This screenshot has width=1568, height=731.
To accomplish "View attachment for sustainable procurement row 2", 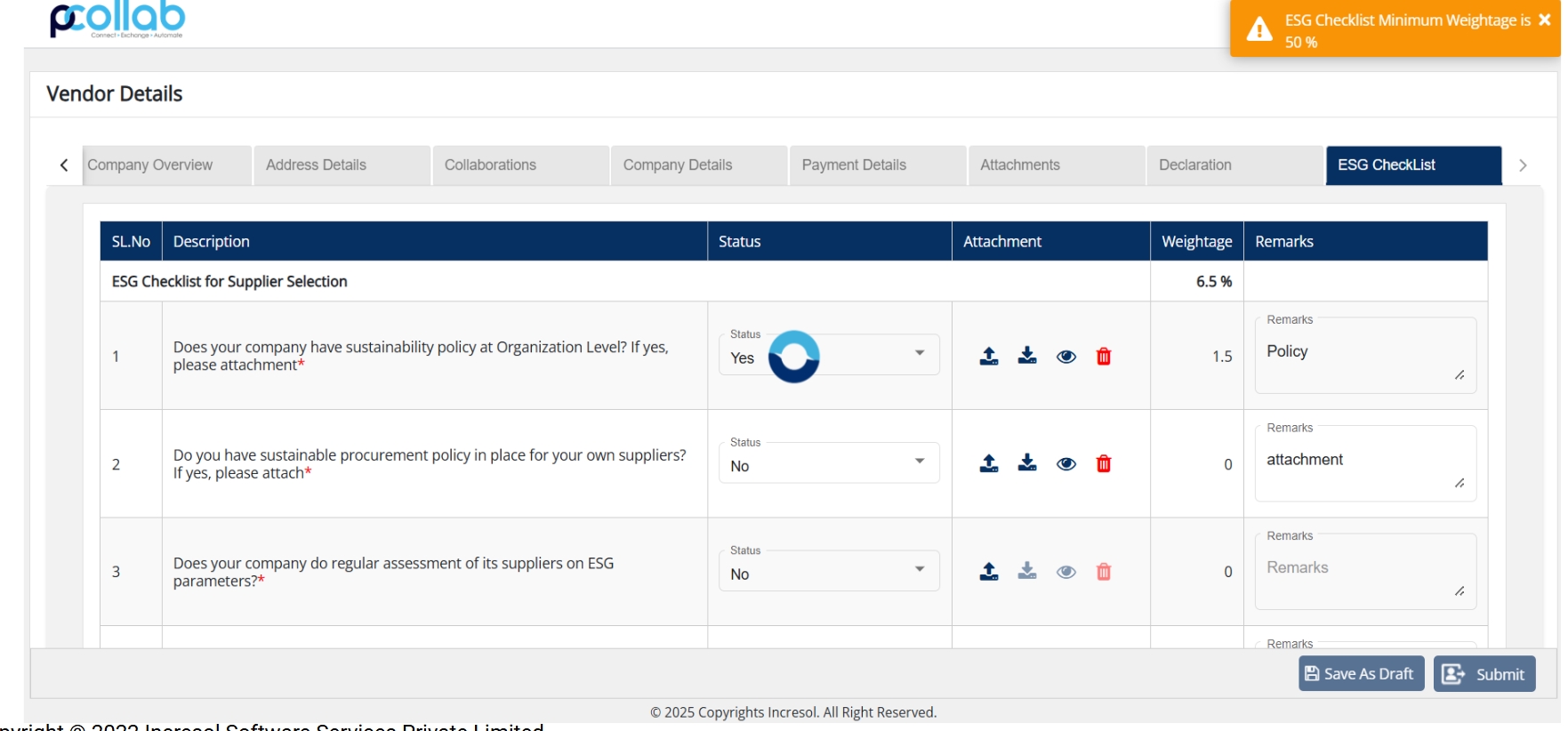I will pyautogui.click(x=1066, y=464).
